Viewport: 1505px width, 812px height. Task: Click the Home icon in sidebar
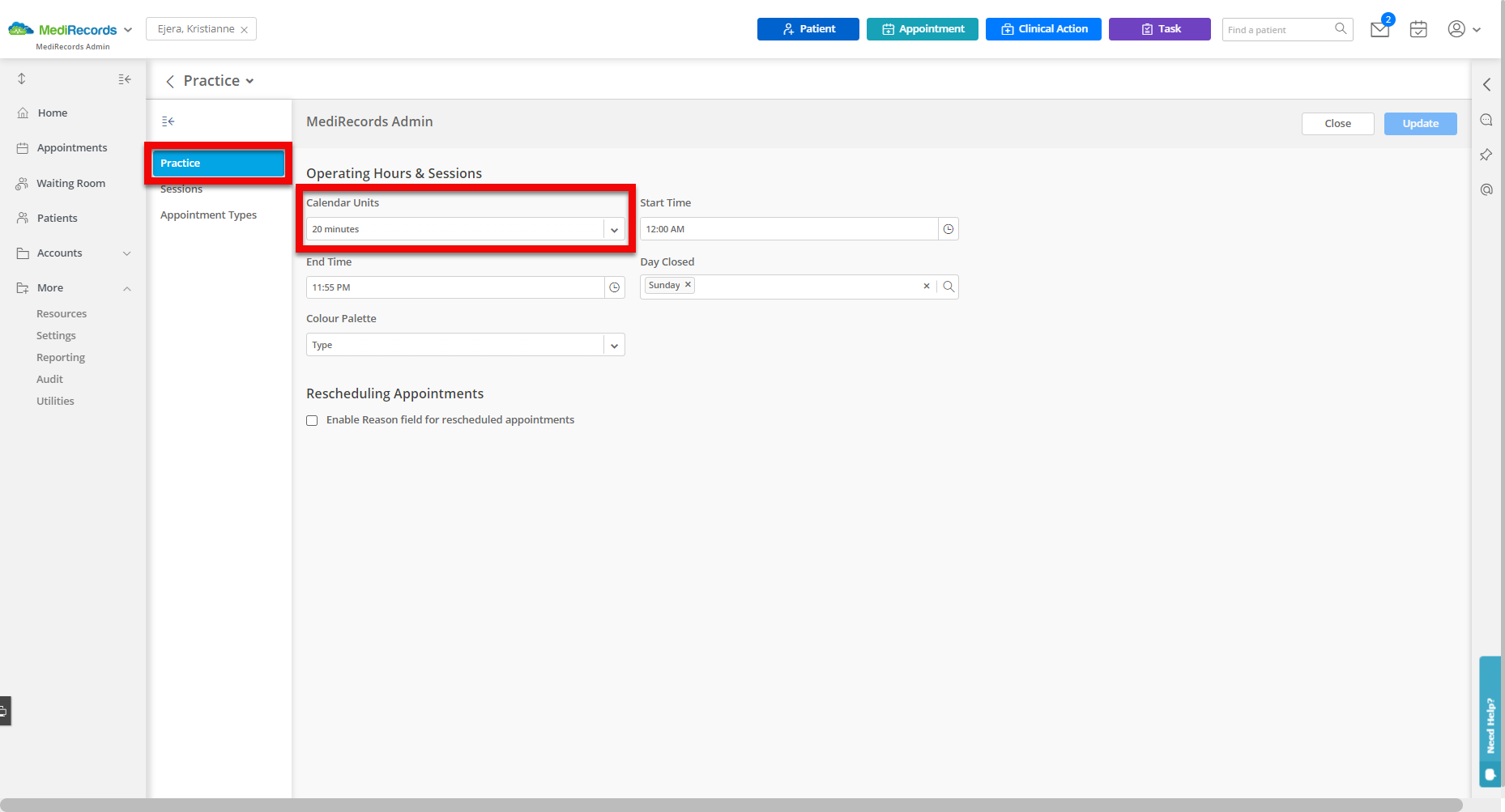23,113
